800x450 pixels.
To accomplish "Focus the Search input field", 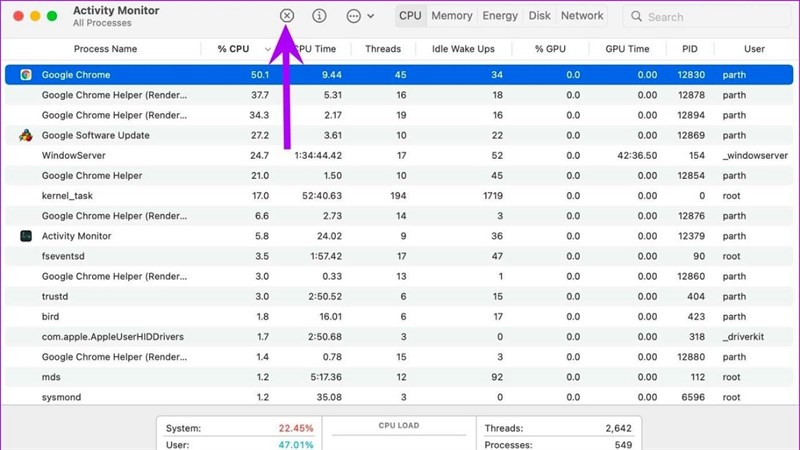I will 707,17.
